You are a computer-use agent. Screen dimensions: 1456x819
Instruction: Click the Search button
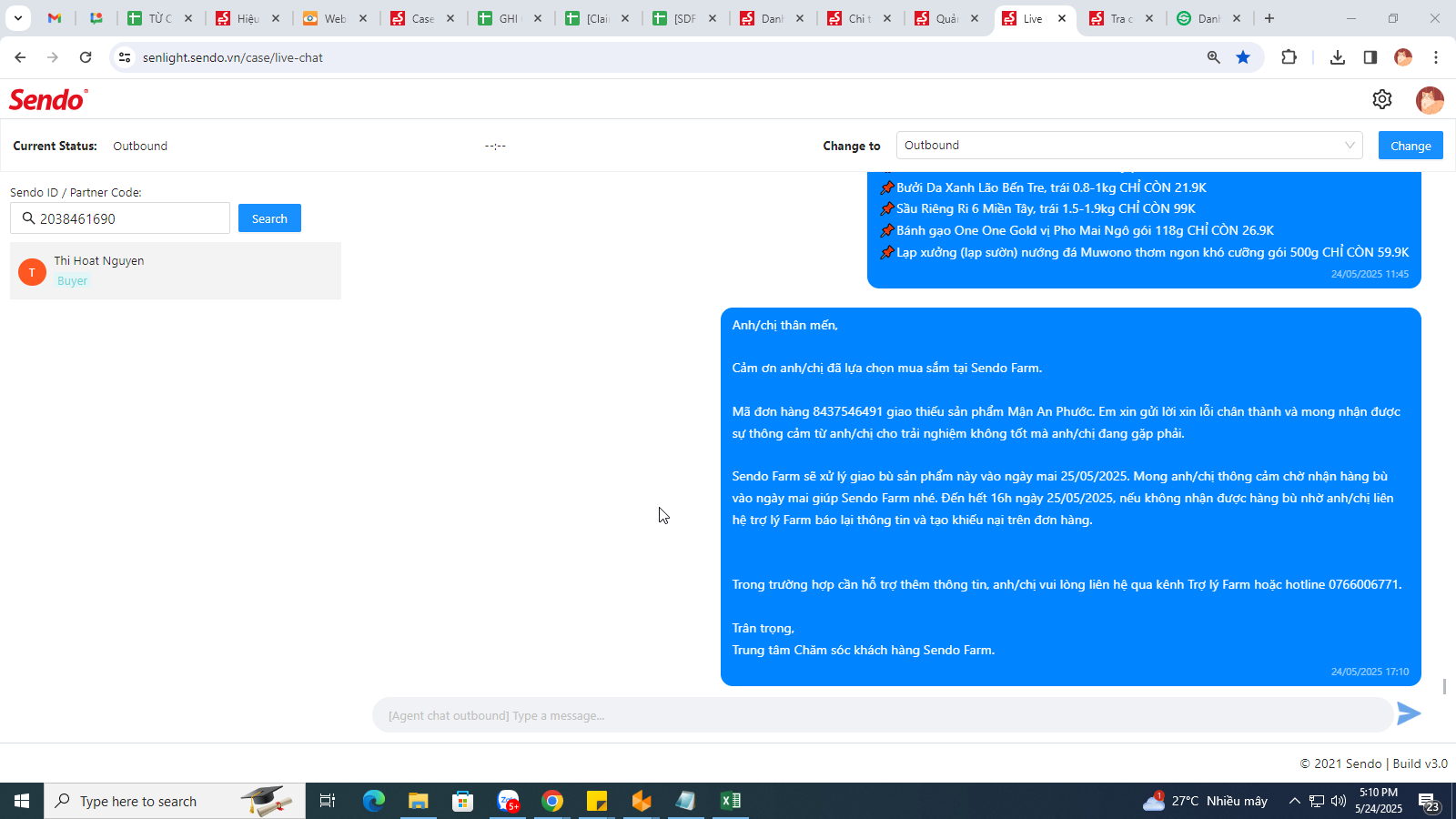[269, 218]
